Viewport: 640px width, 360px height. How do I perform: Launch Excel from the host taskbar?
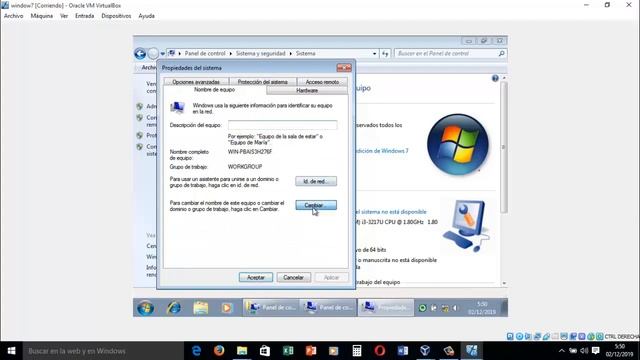tap(288, 351)
